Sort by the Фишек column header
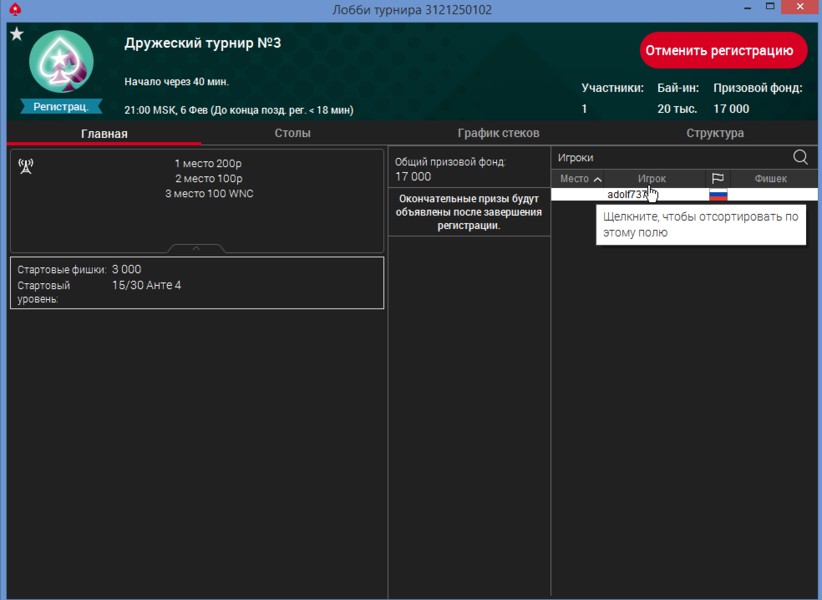822x600 pixels. click(x=770, y=179)
